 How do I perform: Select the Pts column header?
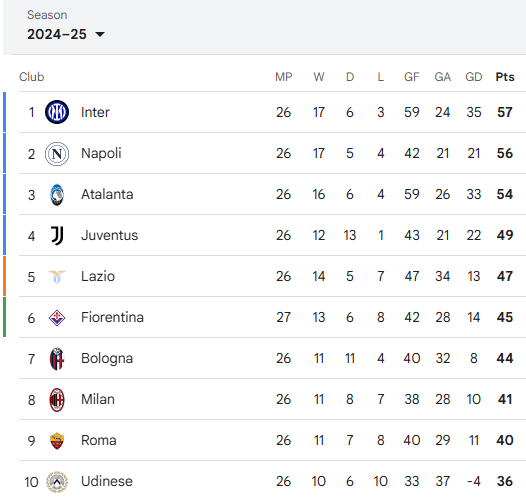505,77
